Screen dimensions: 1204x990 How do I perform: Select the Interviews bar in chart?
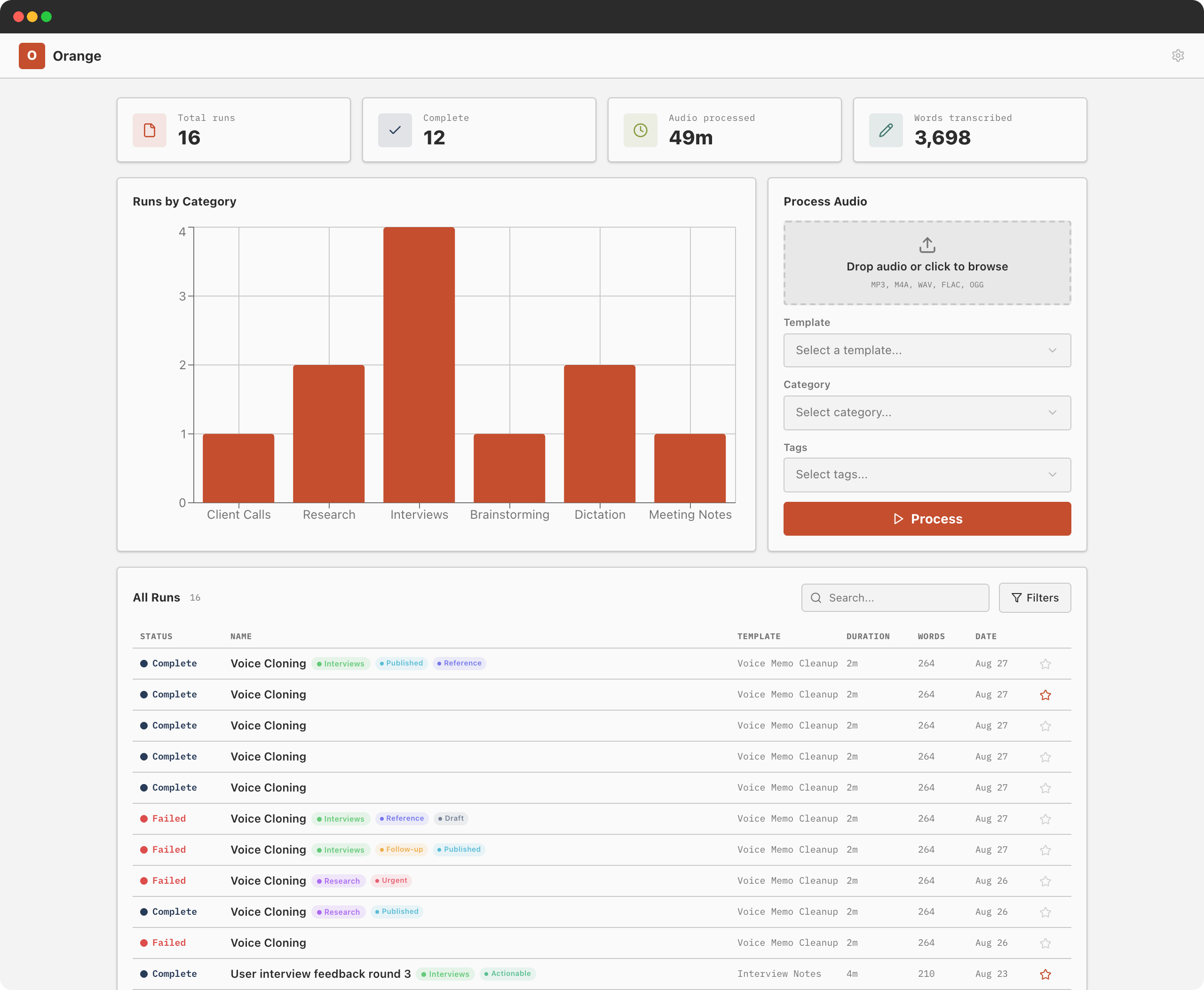pyautogui.click(x=419, y=365)
